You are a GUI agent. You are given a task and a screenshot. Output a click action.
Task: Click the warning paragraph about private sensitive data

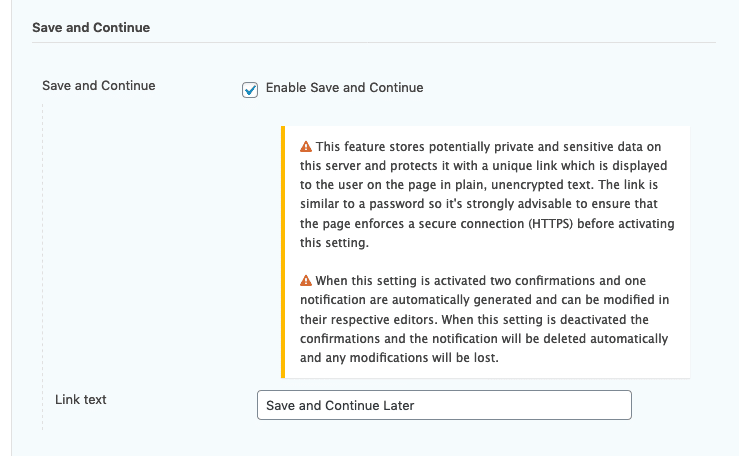click(x=487, y=195)
